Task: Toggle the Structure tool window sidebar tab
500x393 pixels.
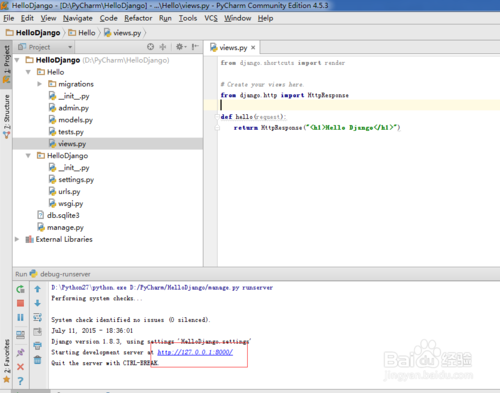Action: pyautogui.click(x=6, y=116)
